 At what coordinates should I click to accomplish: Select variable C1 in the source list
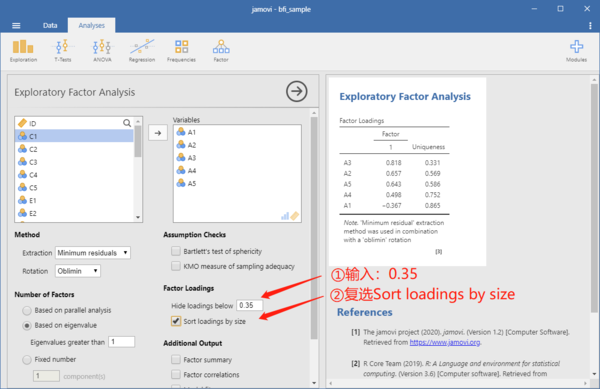pyautogui.click(x=74, y=136)
